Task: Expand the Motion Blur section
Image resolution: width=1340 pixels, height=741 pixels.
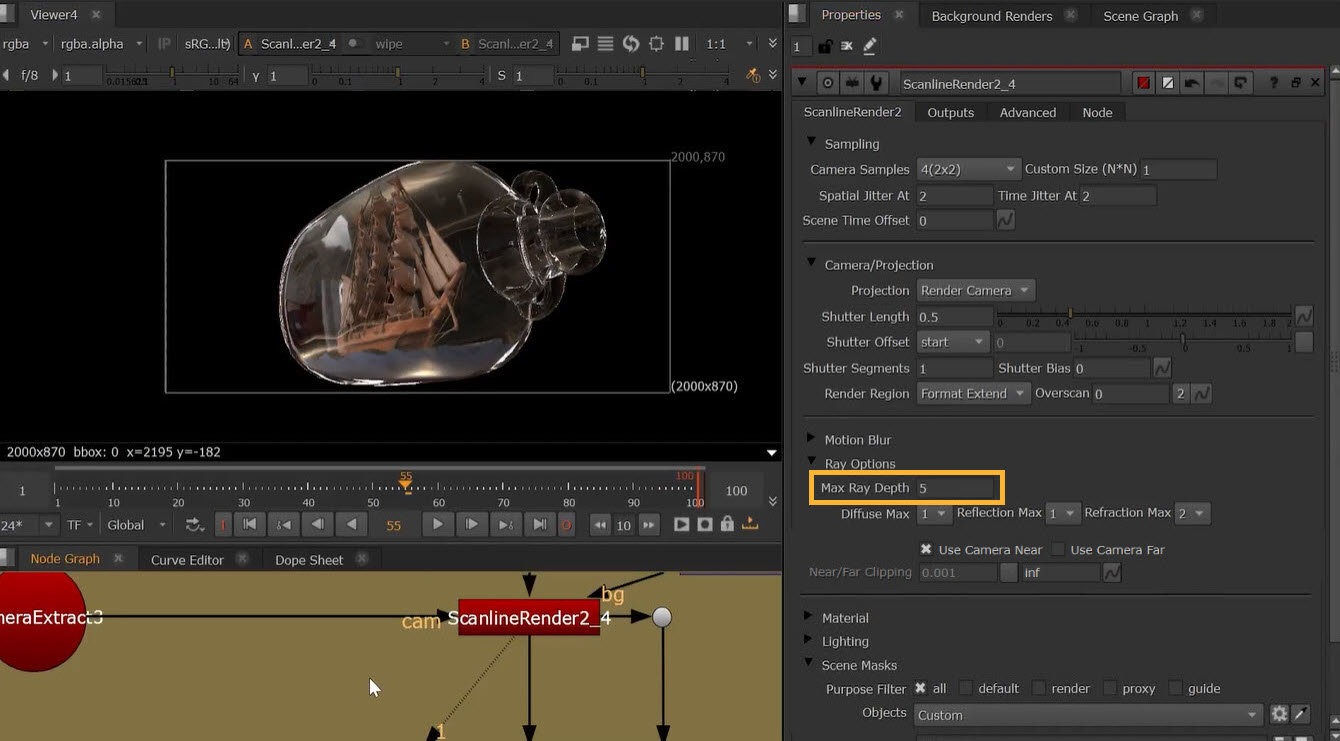Action: click(x=811, y=440)
